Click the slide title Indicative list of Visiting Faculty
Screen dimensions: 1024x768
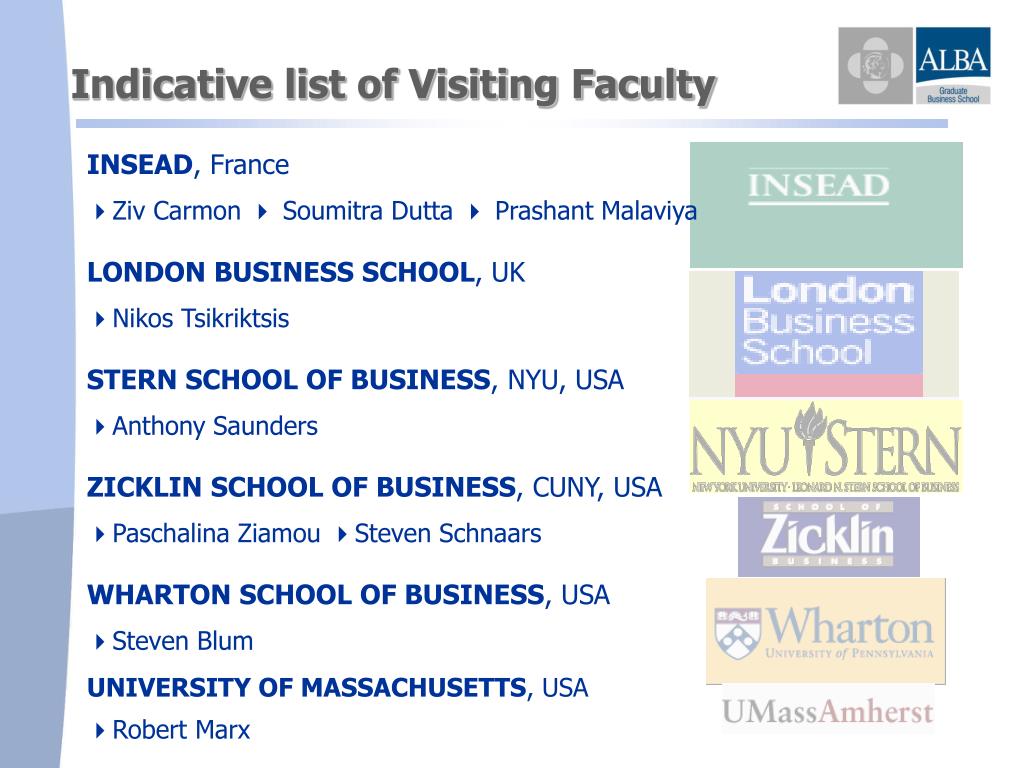[x=393, y=86]
